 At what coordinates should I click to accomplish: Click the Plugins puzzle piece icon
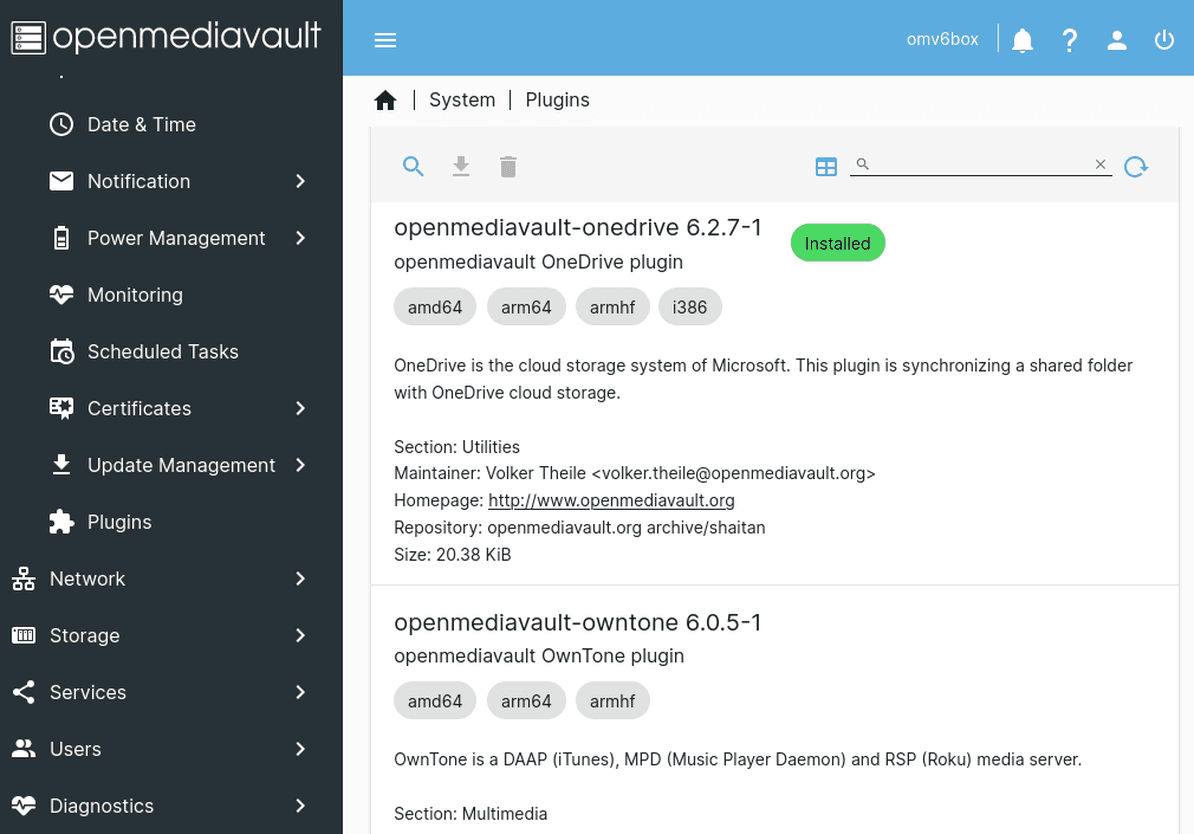pyautogui.click(x=62, y=522)
